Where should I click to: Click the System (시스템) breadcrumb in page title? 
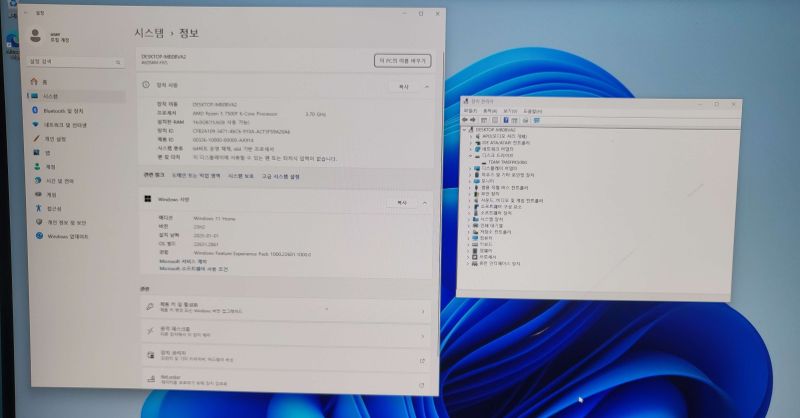pos(149,33)
